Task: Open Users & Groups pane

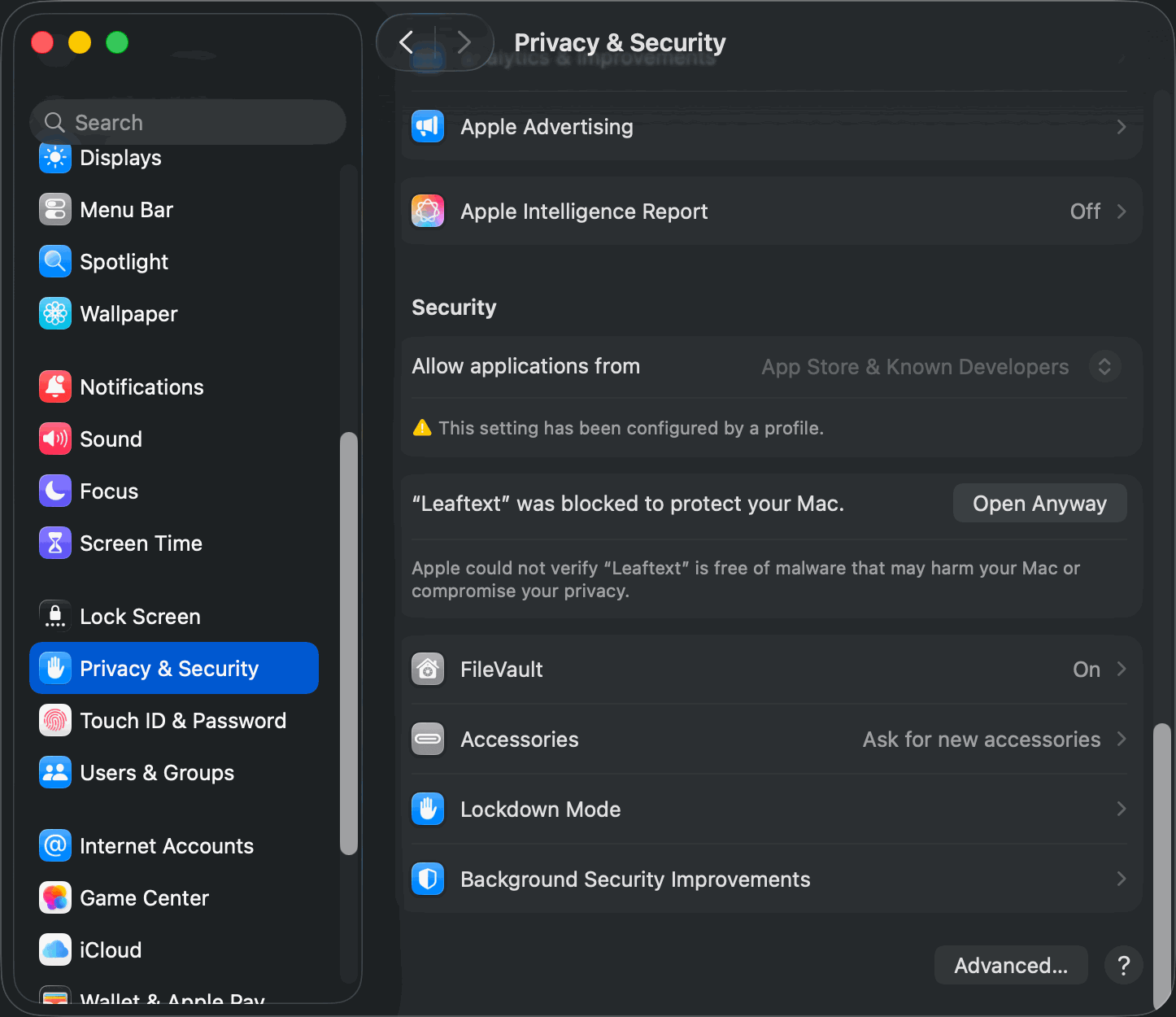Action: tap(174, 773)
